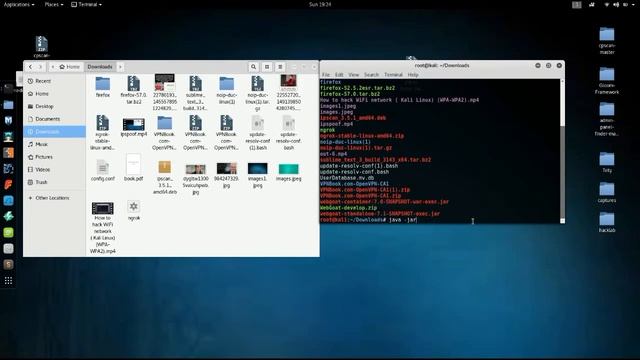640x360 pixels.
Task: Open the noip-duc-linux(1) folder
Action: [227, 90]
